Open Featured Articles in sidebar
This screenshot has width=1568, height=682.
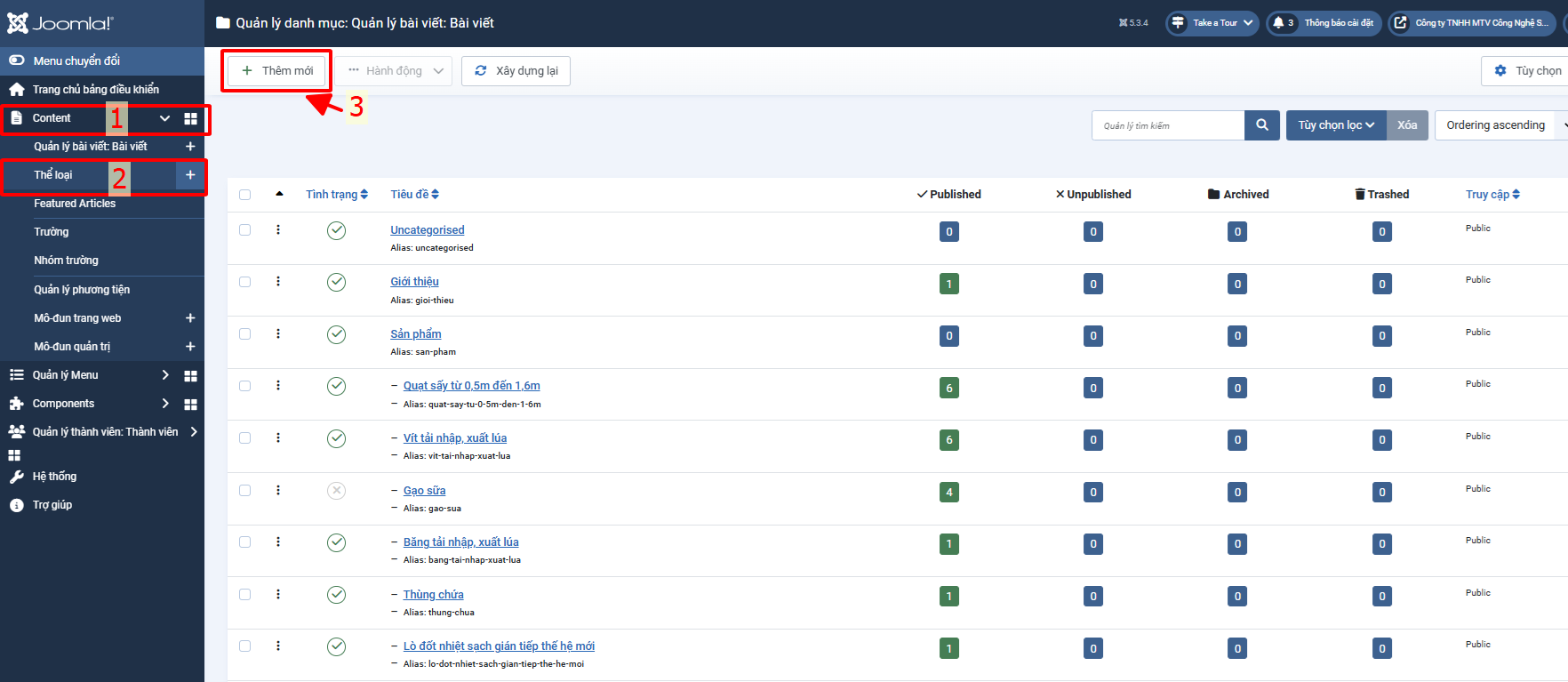click(x=75, y=204)
